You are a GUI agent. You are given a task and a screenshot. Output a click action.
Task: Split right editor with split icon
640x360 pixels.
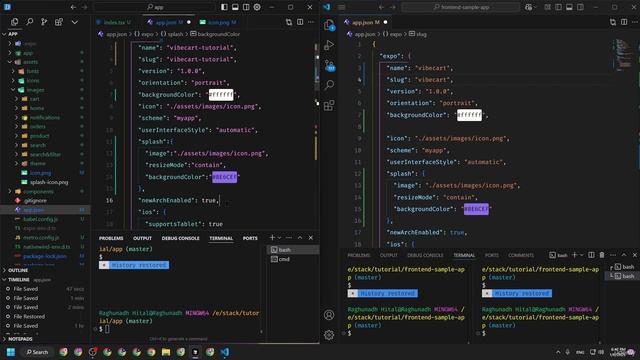click(624, 22)
